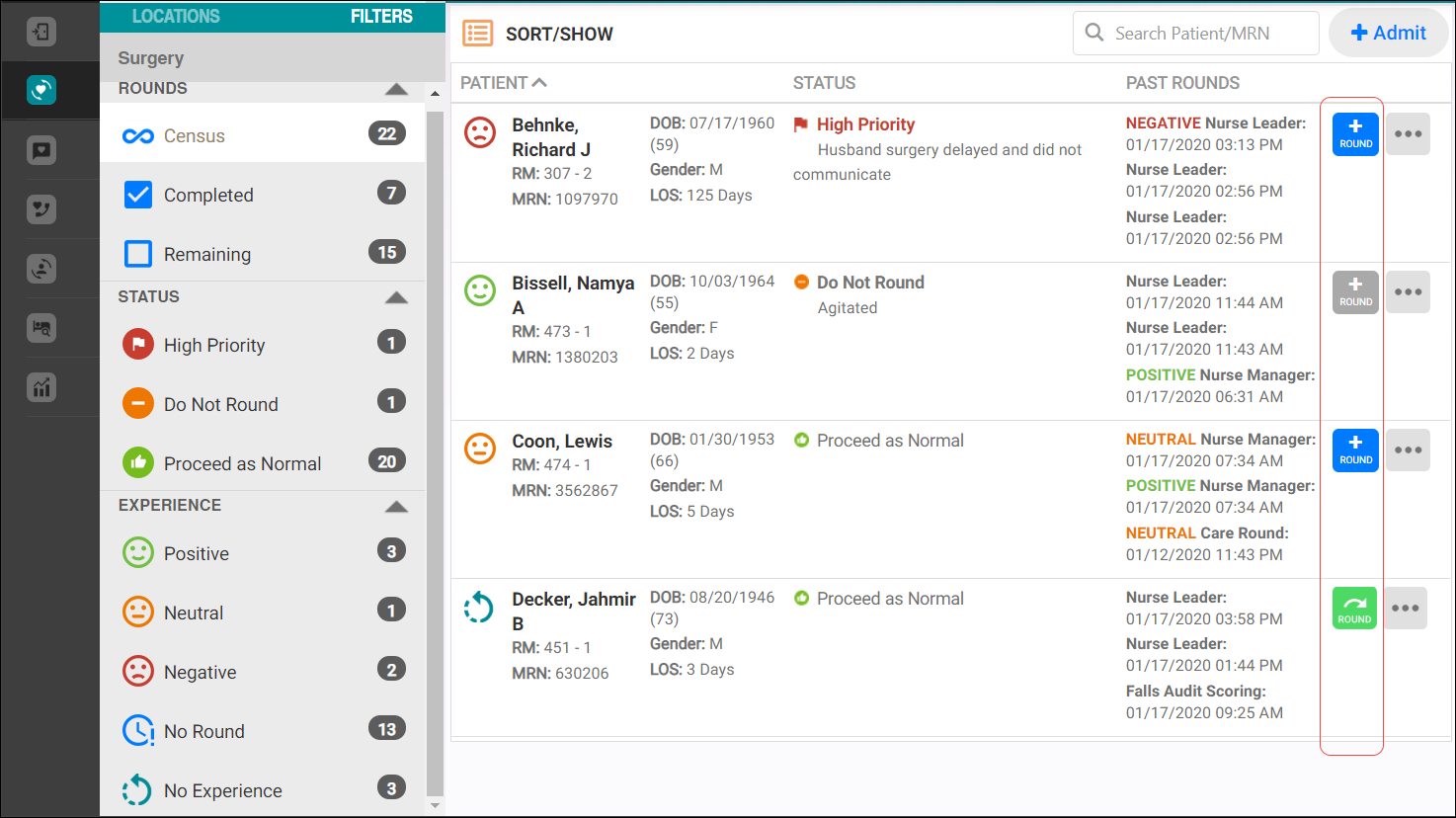Switch to the Filters tab
This screenshot has height=818, width=1456.
tap(381, 16)
